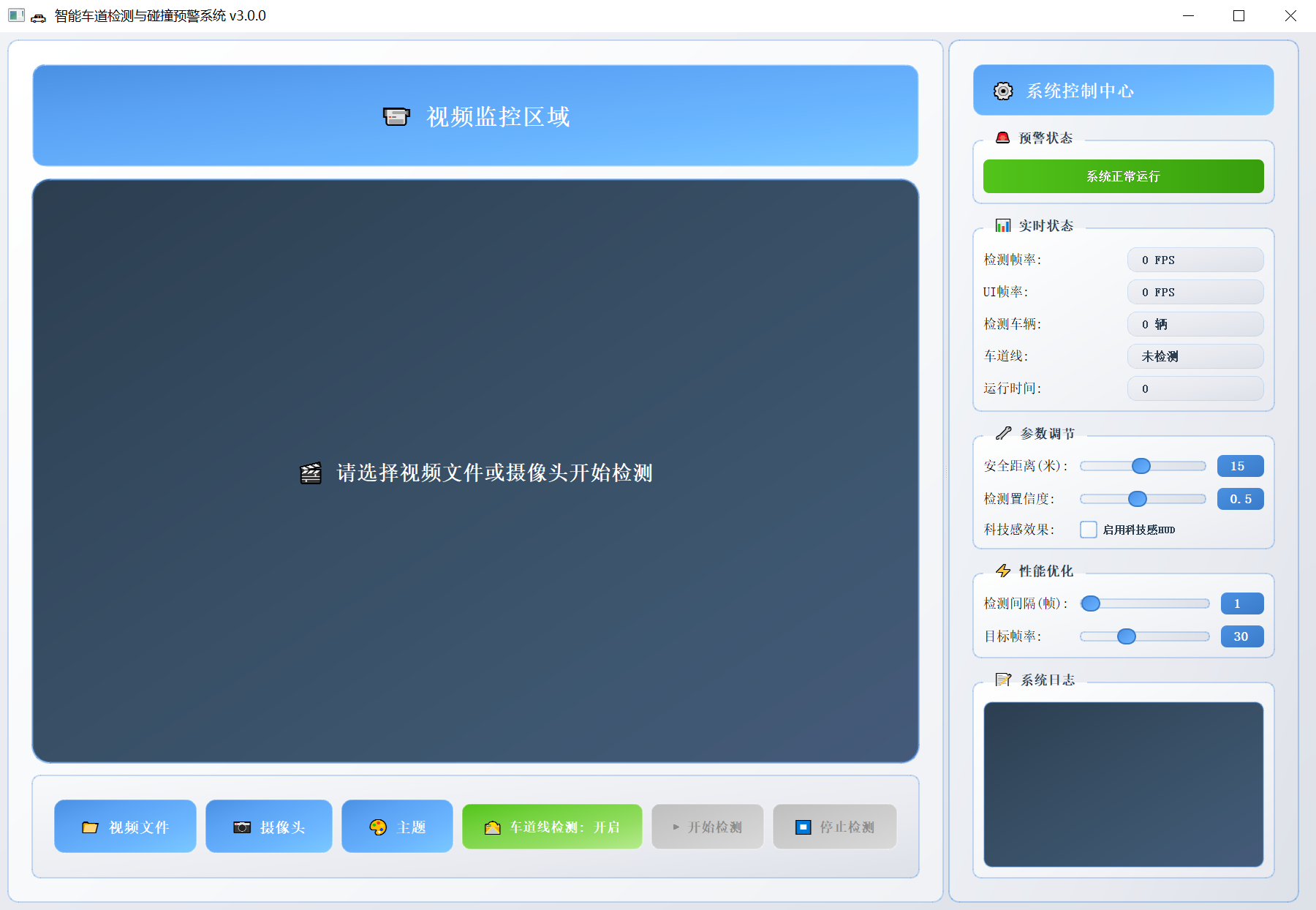Click the notepad icon beside 系统日志
Screen dimensions: 1316x910
tap(1004, 680)
